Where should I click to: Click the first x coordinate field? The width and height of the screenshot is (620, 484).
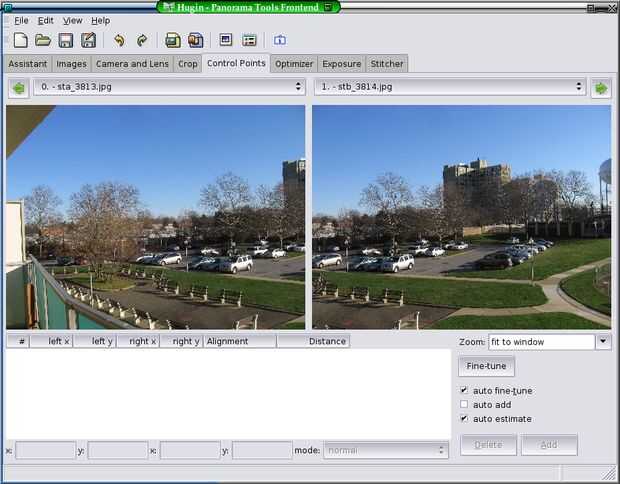coord(45,450)
